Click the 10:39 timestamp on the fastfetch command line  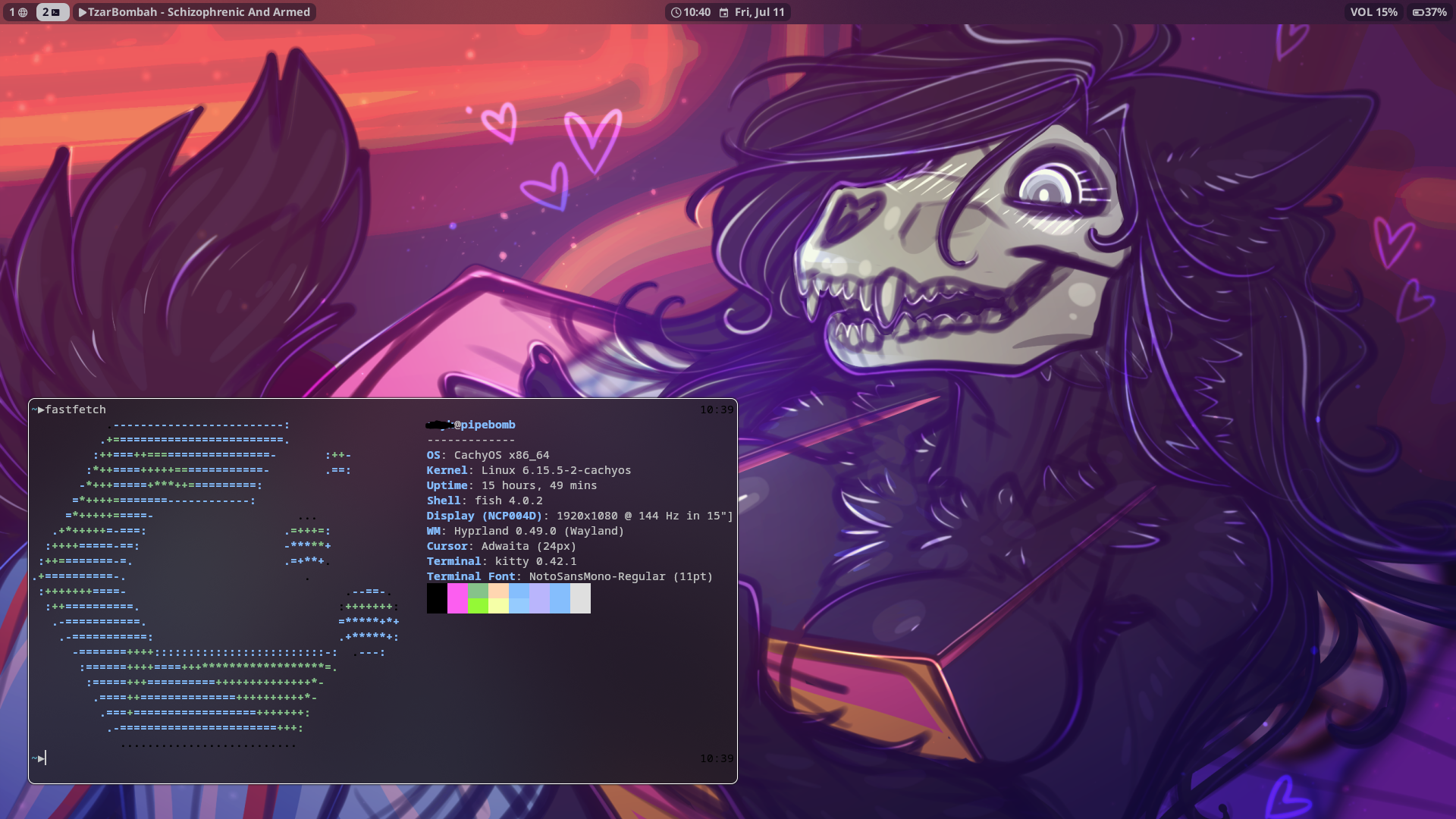pyautogui.click(x=717, y=409)
